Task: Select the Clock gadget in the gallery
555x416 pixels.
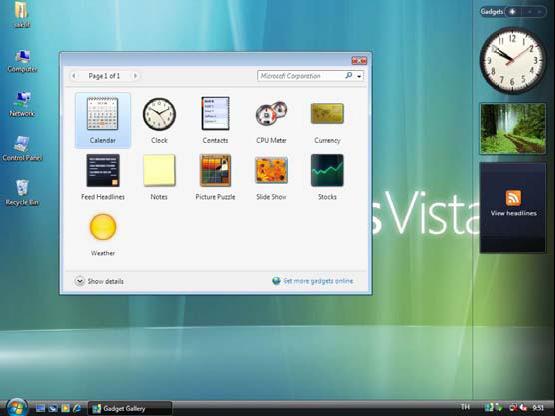Action: pyautogui.click(x=159, y=120)
